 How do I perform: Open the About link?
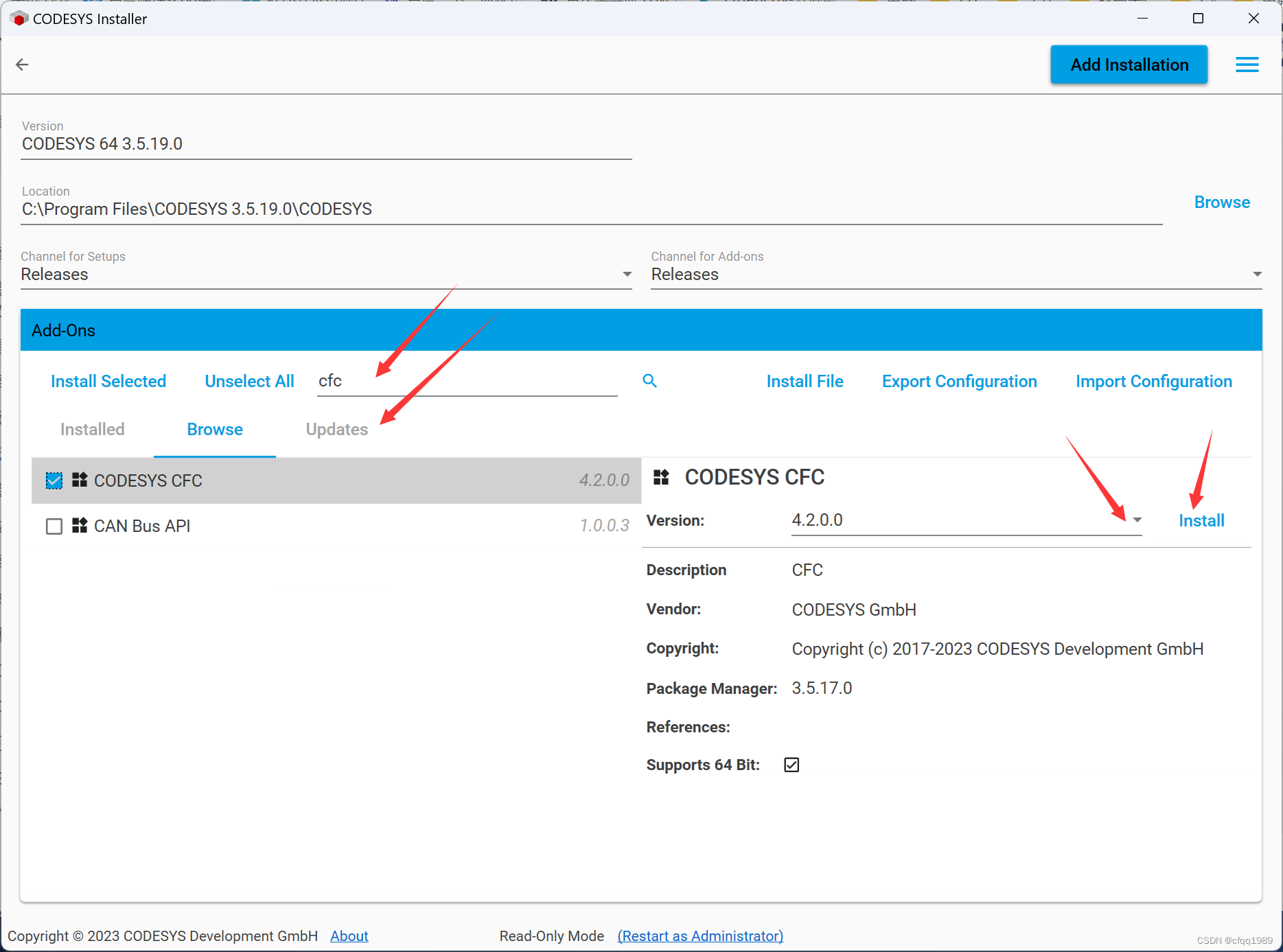349,936
